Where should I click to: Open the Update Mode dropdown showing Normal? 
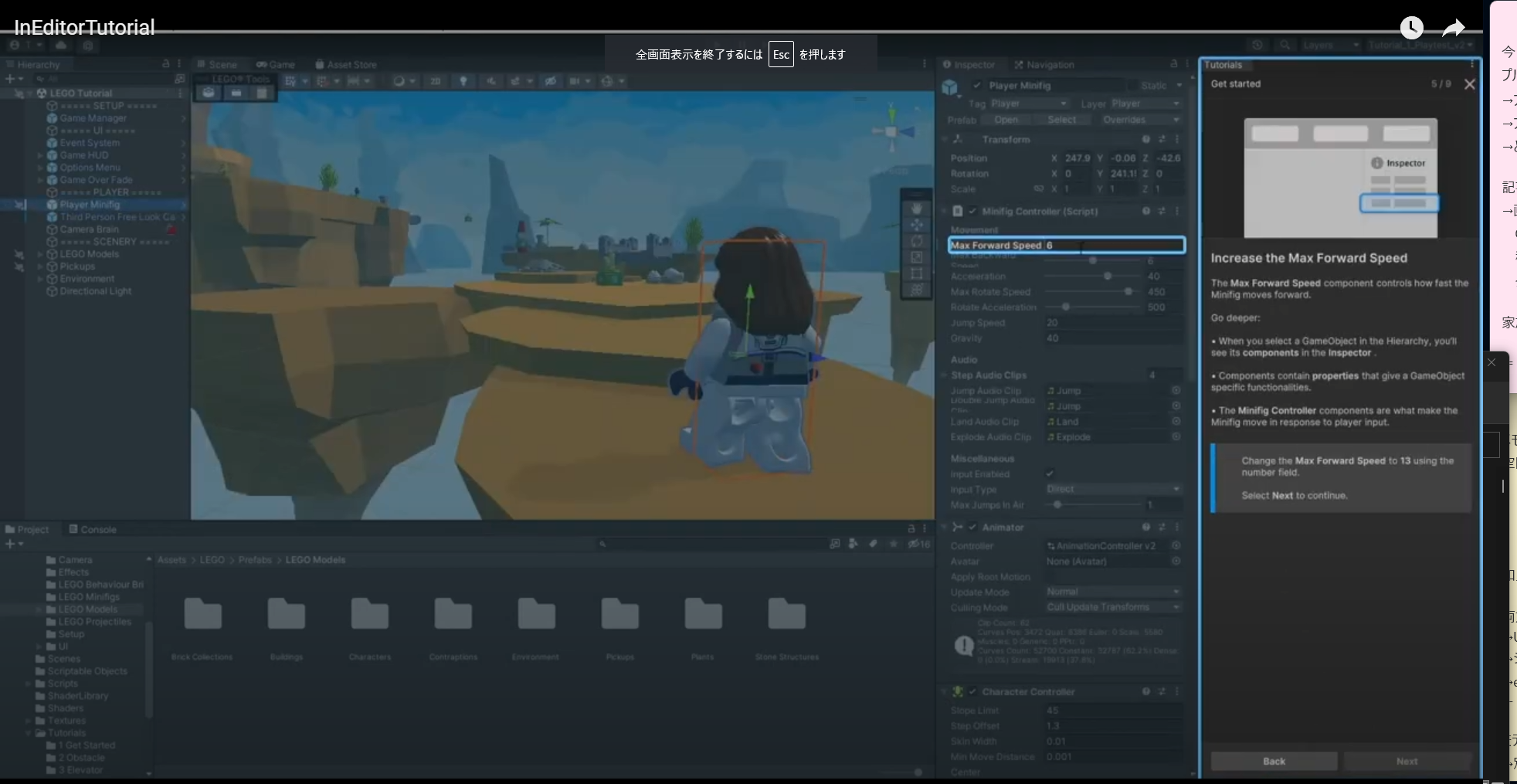1112,592
